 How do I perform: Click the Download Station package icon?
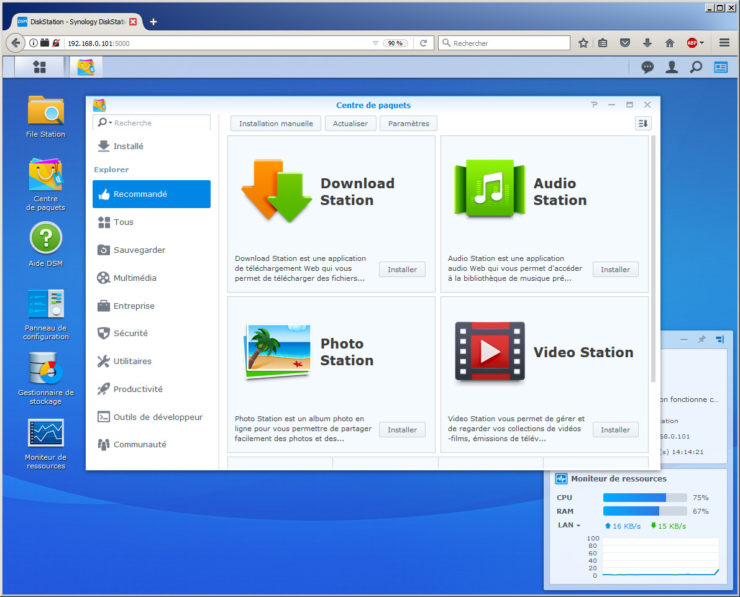tap(276, 191)
